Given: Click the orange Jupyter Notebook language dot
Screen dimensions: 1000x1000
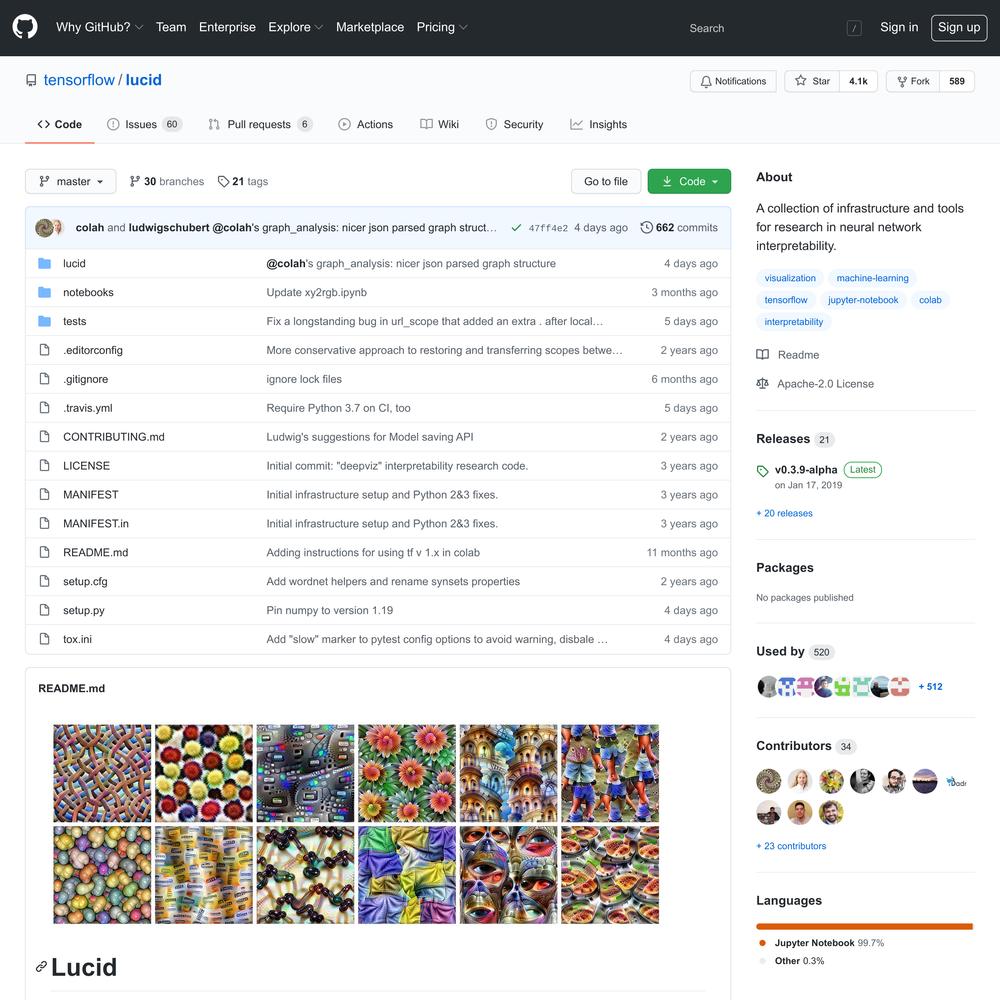Looking at the screenshot, I should (x=762, y=943).
